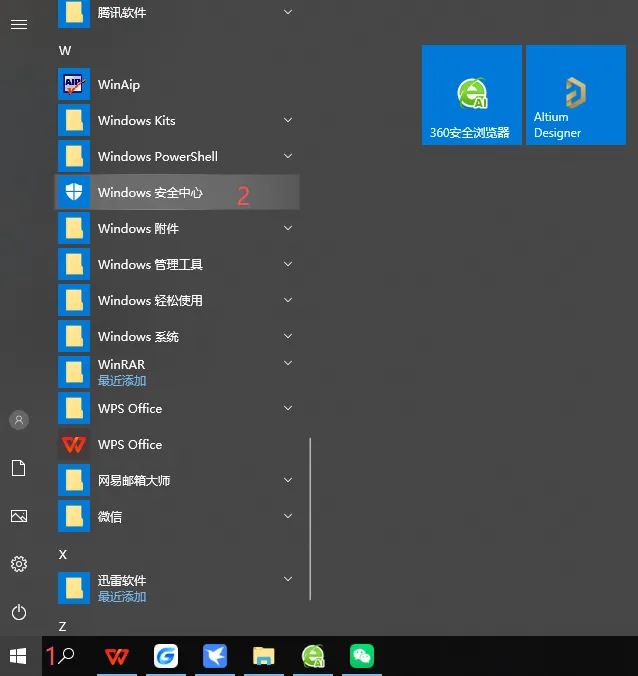Expand the Windows Kits folder
This screenshot has width=638, height=676.
click(288, 120)
